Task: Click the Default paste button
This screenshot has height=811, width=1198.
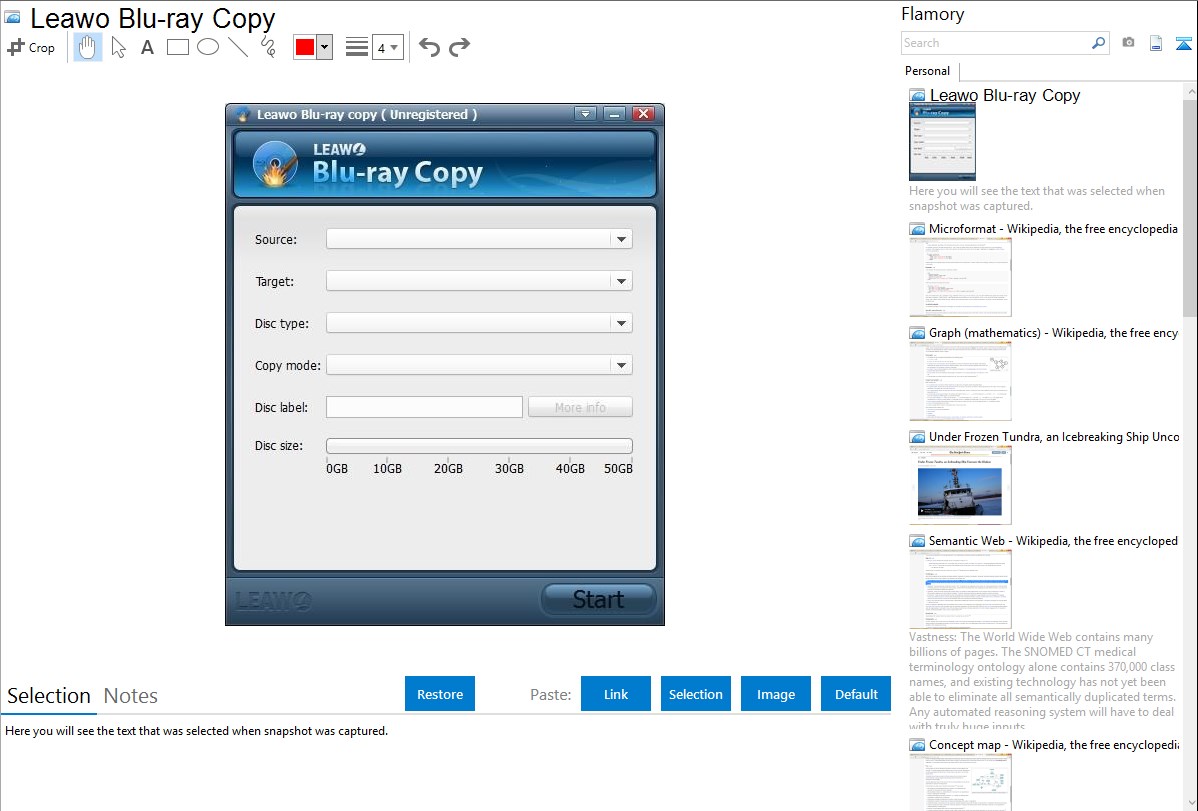Action: point(856,694)
